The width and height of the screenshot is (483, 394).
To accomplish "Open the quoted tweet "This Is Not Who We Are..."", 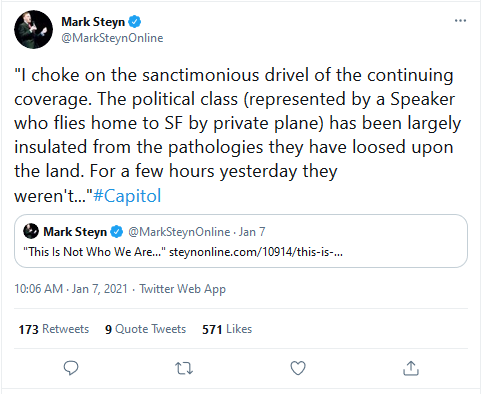I will (241, 241).
